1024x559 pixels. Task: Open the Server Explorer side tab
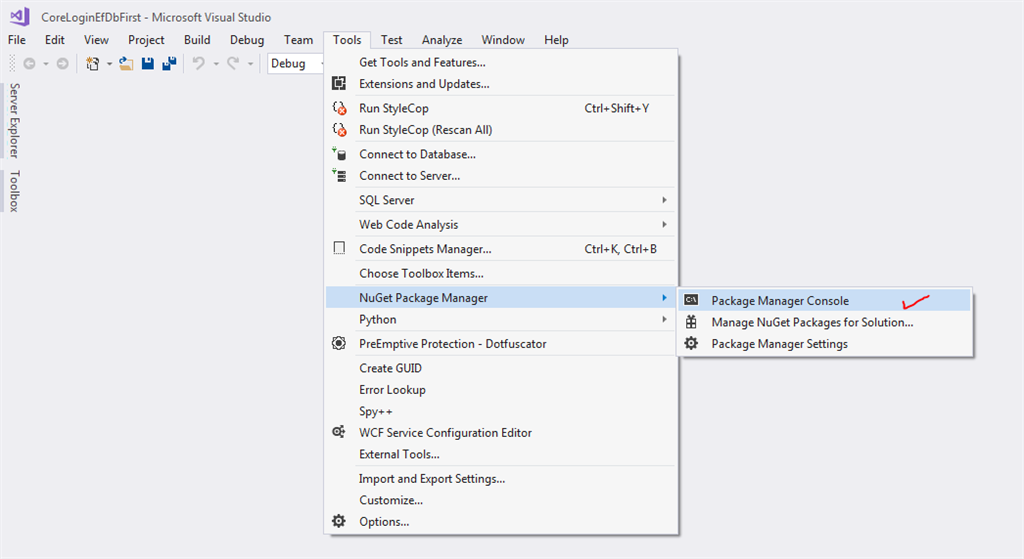[x=14, y=121]
